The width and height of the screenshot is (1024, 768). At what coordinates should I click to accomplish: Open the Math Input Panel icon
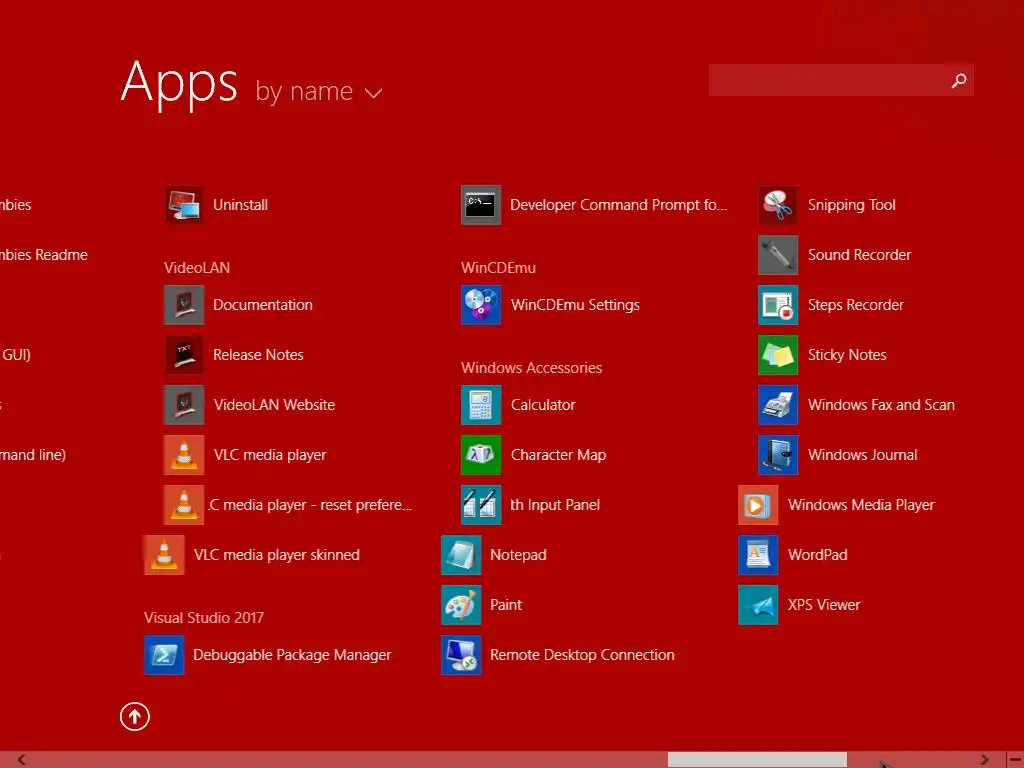coord(481,505)
